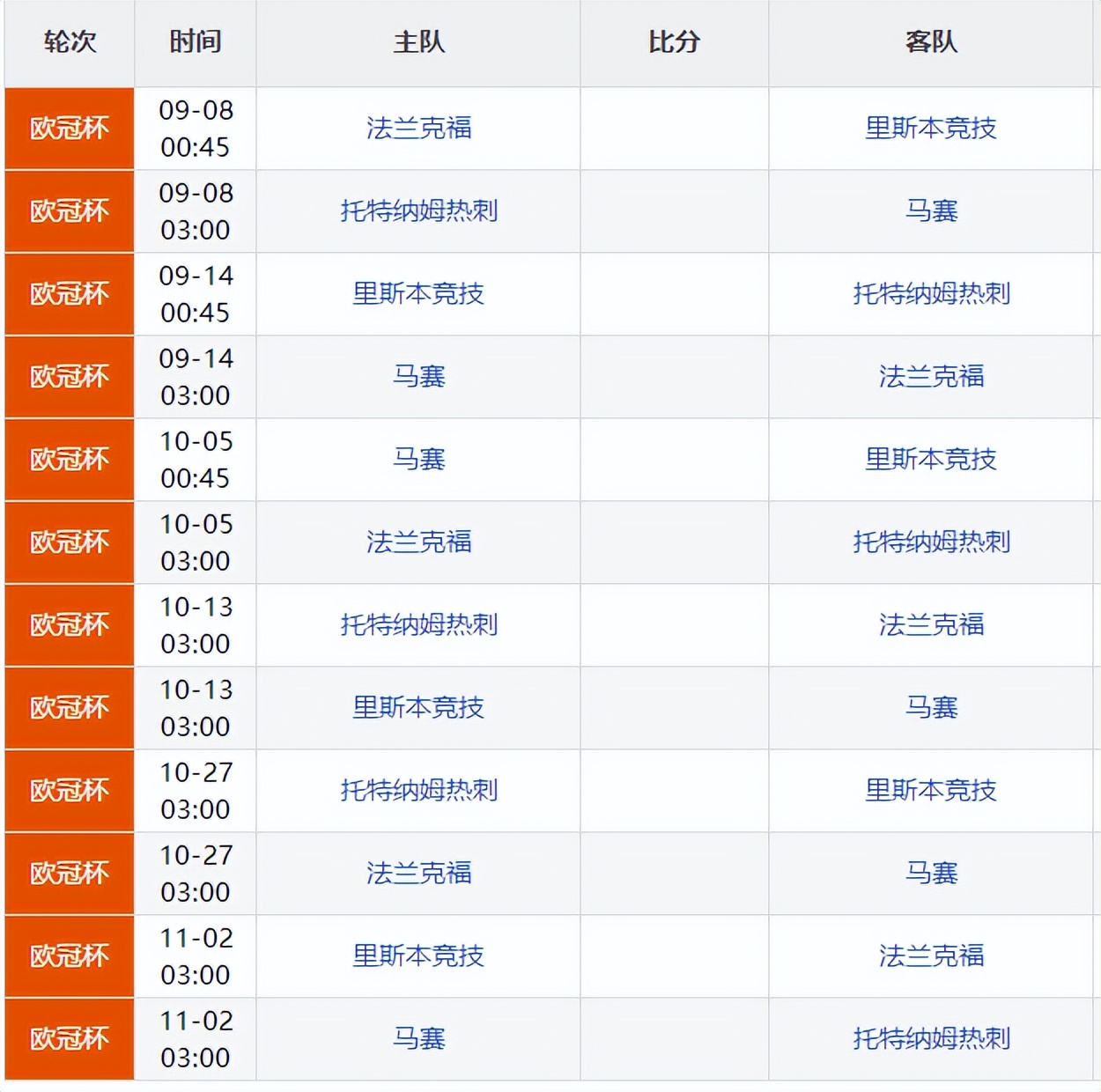Image resolution: width=1101 pixels, height=1092 pixels.
Task: Open away team 马赛 in the 10-13 match
Action: [x=931, y=708]
